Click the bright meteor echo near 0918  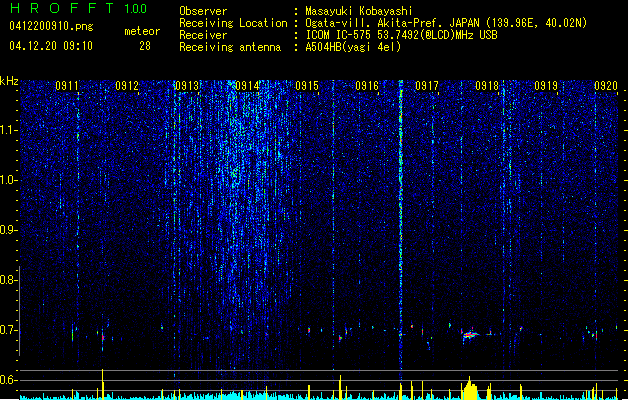pyautogui.click(x=470, y=334)
